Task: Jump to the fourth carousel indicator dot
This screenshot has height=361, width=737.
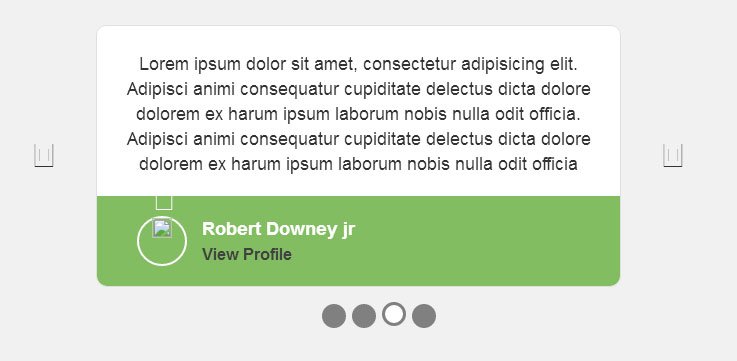Action: 424,315
